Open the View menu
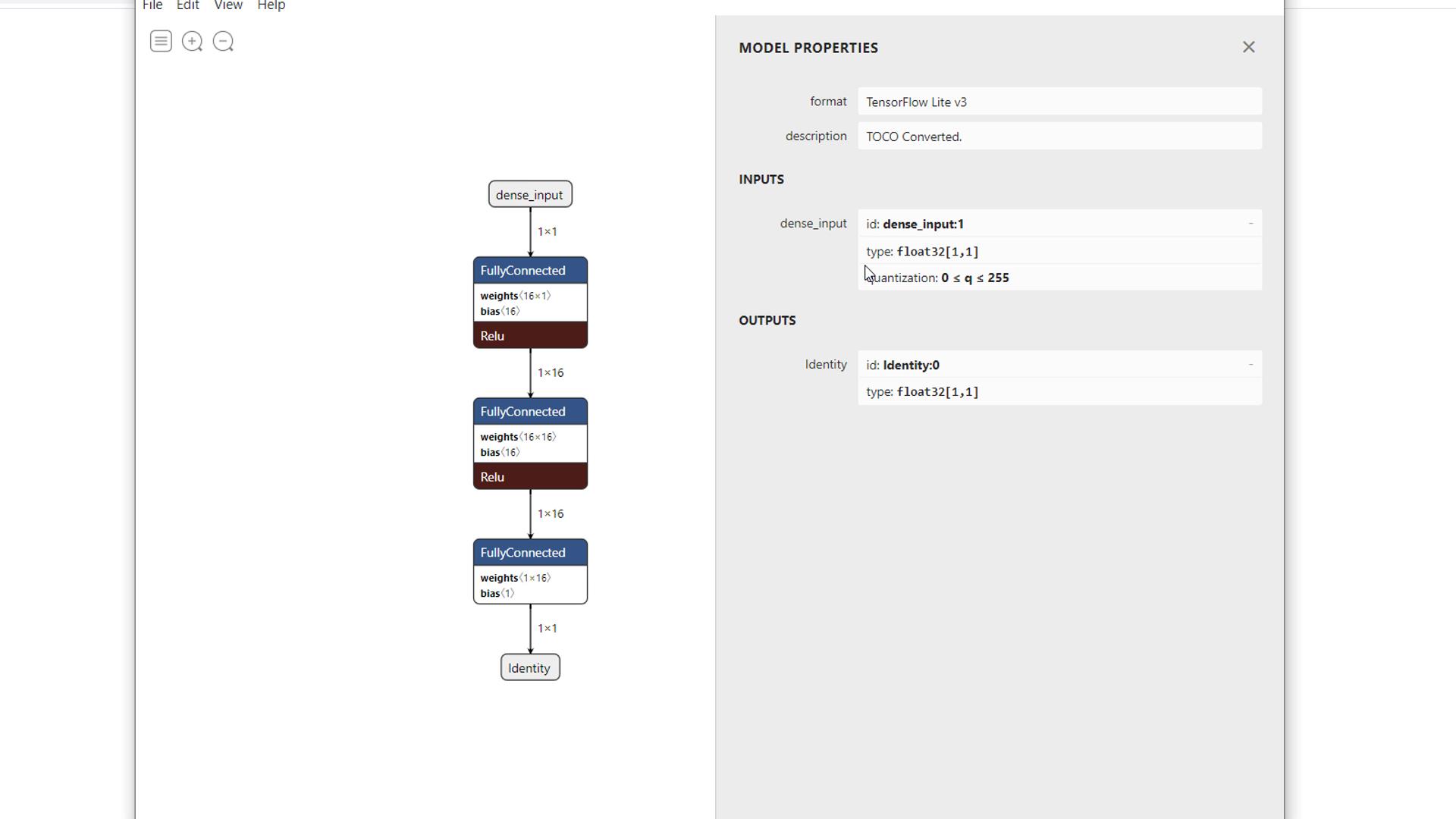Image resolution: width=1456 pixels, height=819 pixels. 228,5
